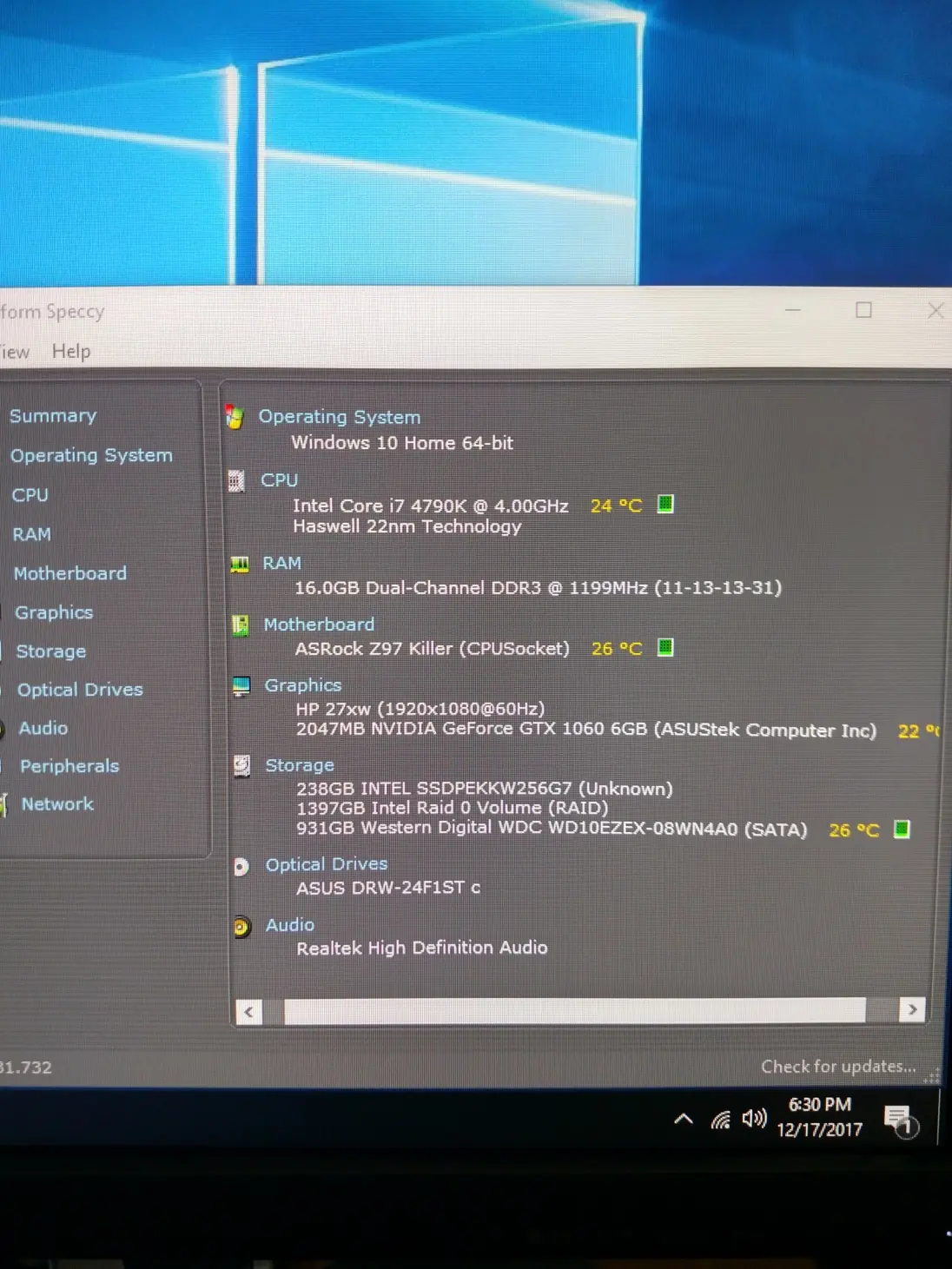Show hidden system tray icons
The height and width of the screenshot is (1269, 952).
coord(684,1119)
